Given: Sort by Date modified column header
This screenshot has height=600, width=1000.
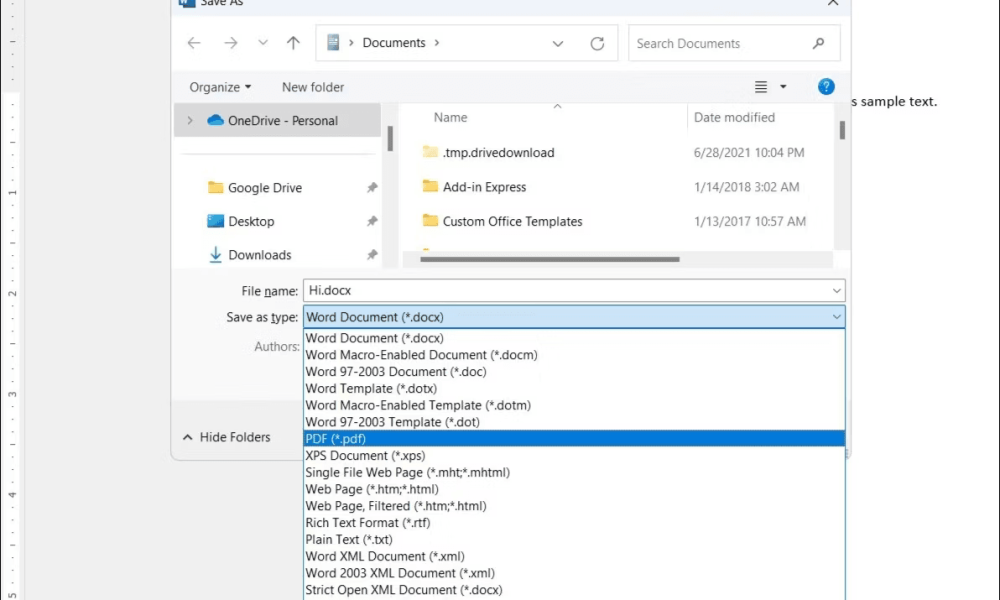Looking at the screenshot, I should tap(734, 117).
